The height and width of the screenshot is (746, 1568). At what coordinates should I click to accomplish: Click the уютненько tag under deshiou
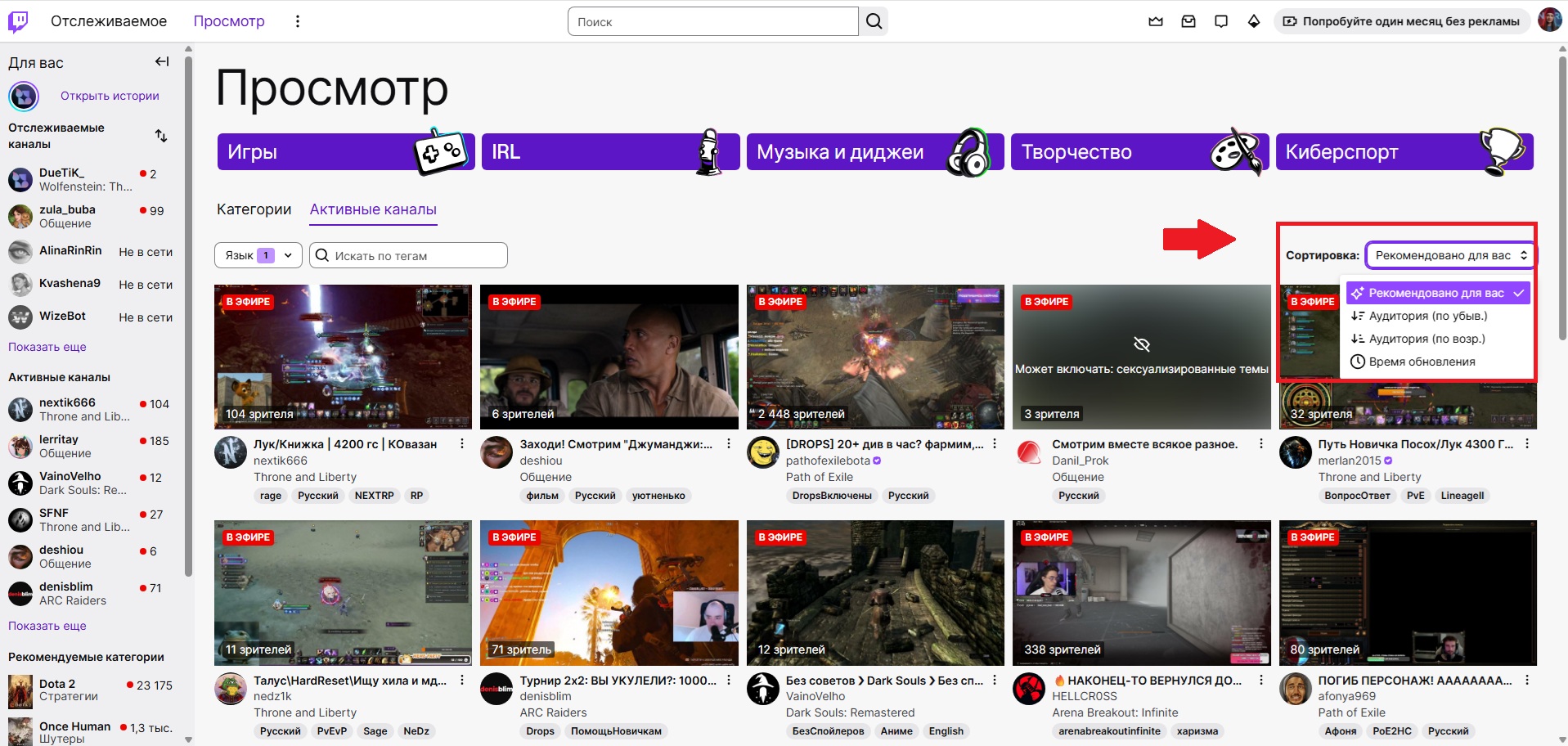tap(658, 496)
